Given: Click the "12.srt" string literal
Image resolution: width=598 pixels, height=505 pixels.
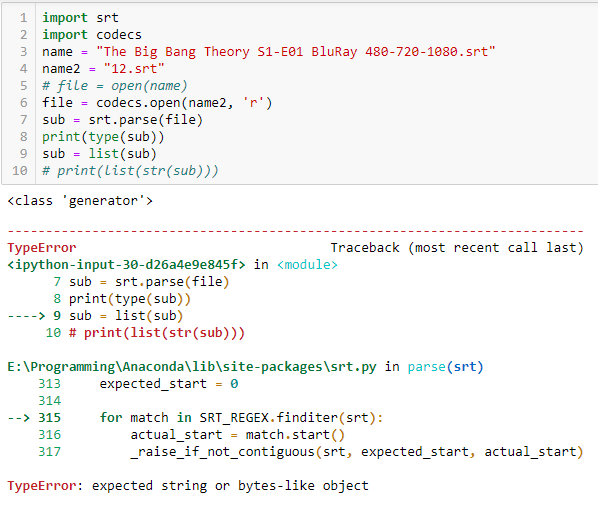Looking at the screenshot, I should click(134, 69).
